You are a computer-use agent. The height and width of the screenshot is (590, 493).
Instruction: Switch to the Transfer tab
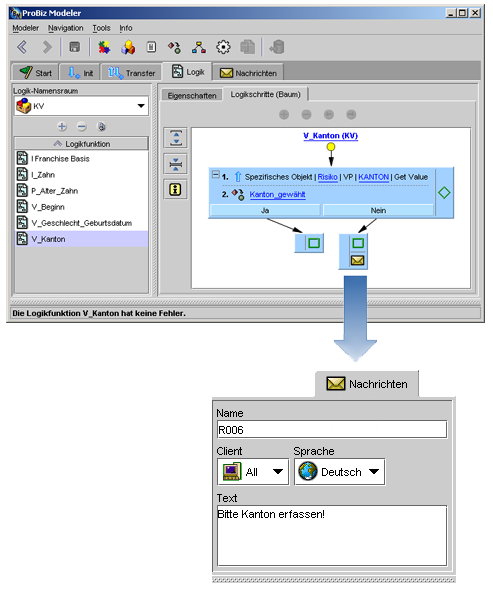tap(131, 73)
